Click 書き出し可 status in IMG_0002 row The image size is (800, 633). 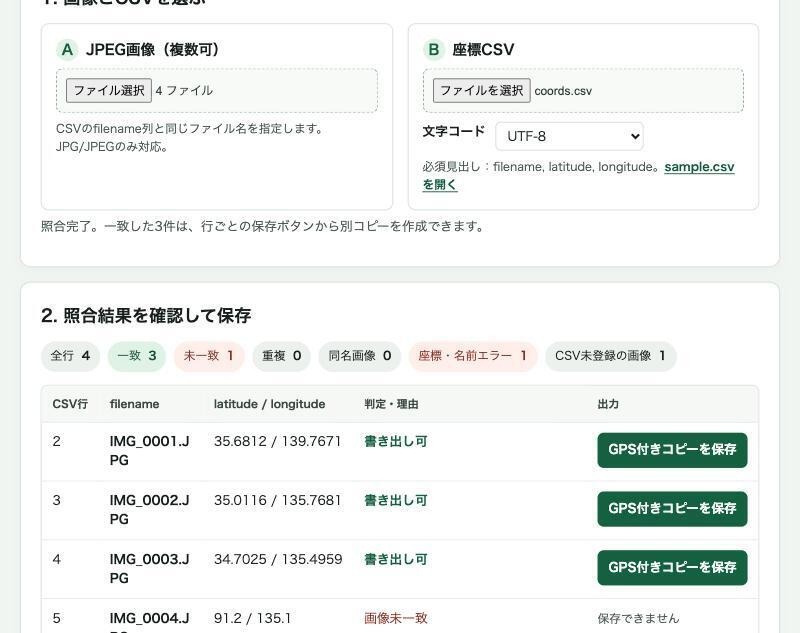pos(396,500)
